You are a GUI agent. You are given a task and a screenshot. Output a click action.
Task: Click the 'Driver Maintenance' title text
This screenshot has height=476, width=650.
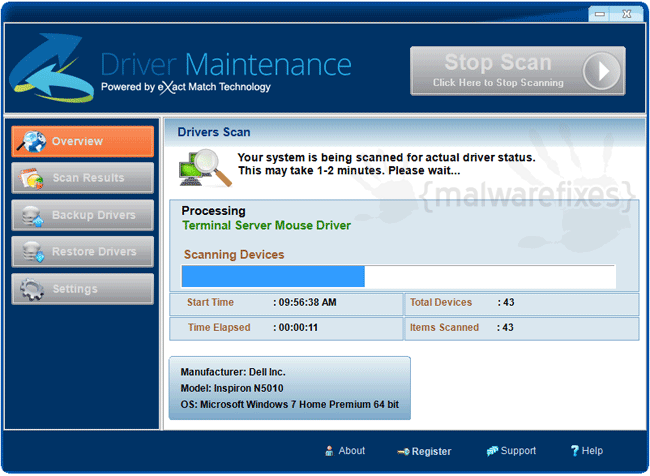pos(226,65)
